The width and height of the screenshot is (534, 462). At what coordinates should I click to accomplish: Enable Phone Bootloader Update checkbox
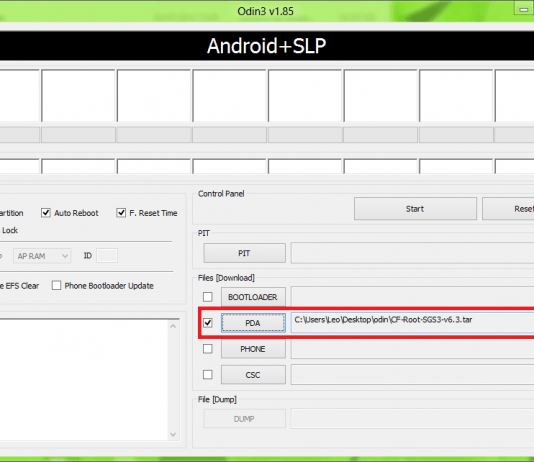(56, 285)
